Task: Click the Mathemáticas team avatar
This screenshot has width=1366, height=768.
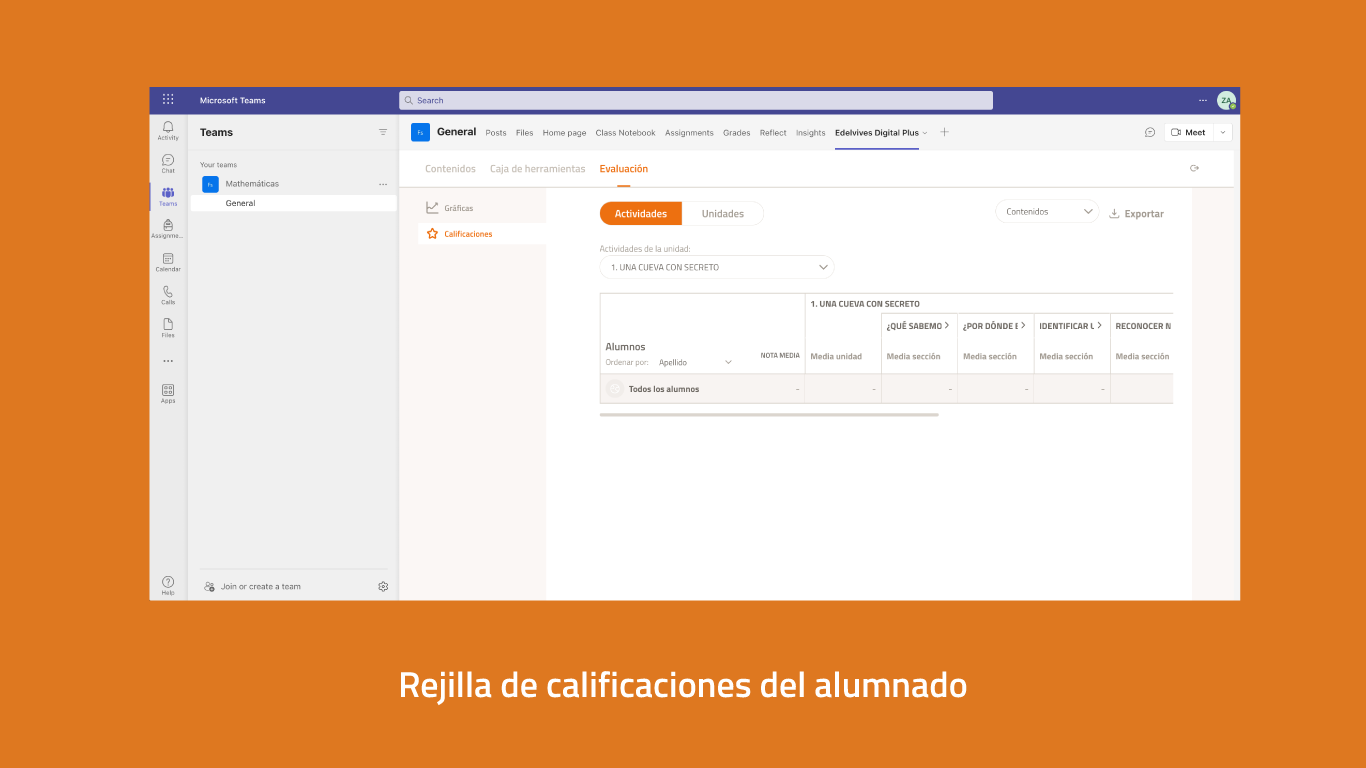Action: (210, 184)
